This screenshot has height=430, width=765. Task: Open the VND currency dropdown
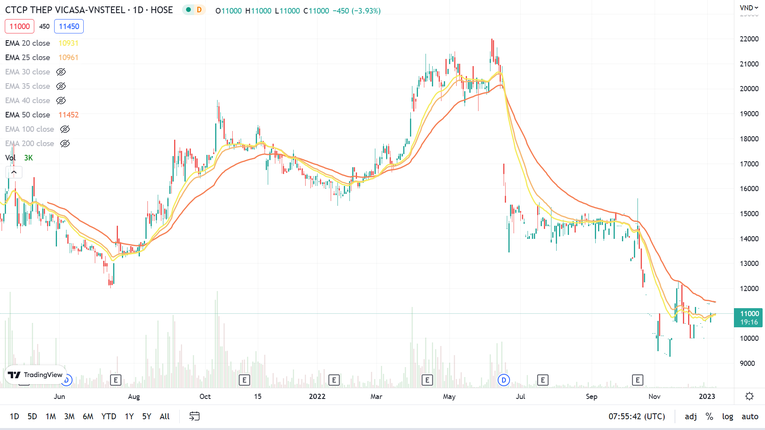[x=748, y=8]
